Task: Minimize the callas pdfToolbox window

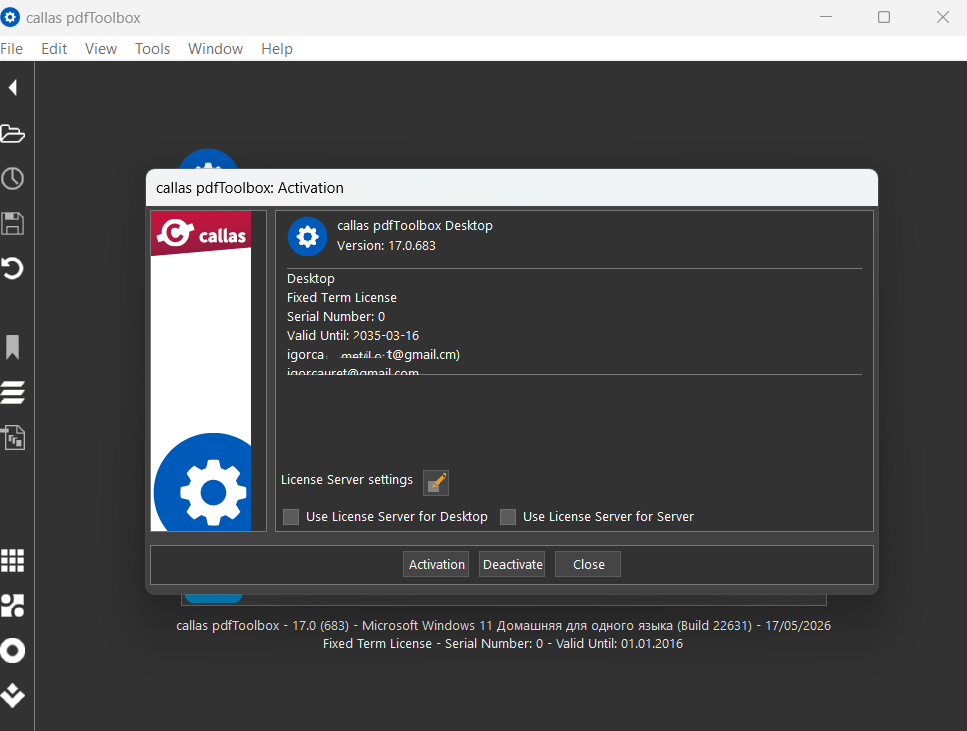Action: (826, 17)
